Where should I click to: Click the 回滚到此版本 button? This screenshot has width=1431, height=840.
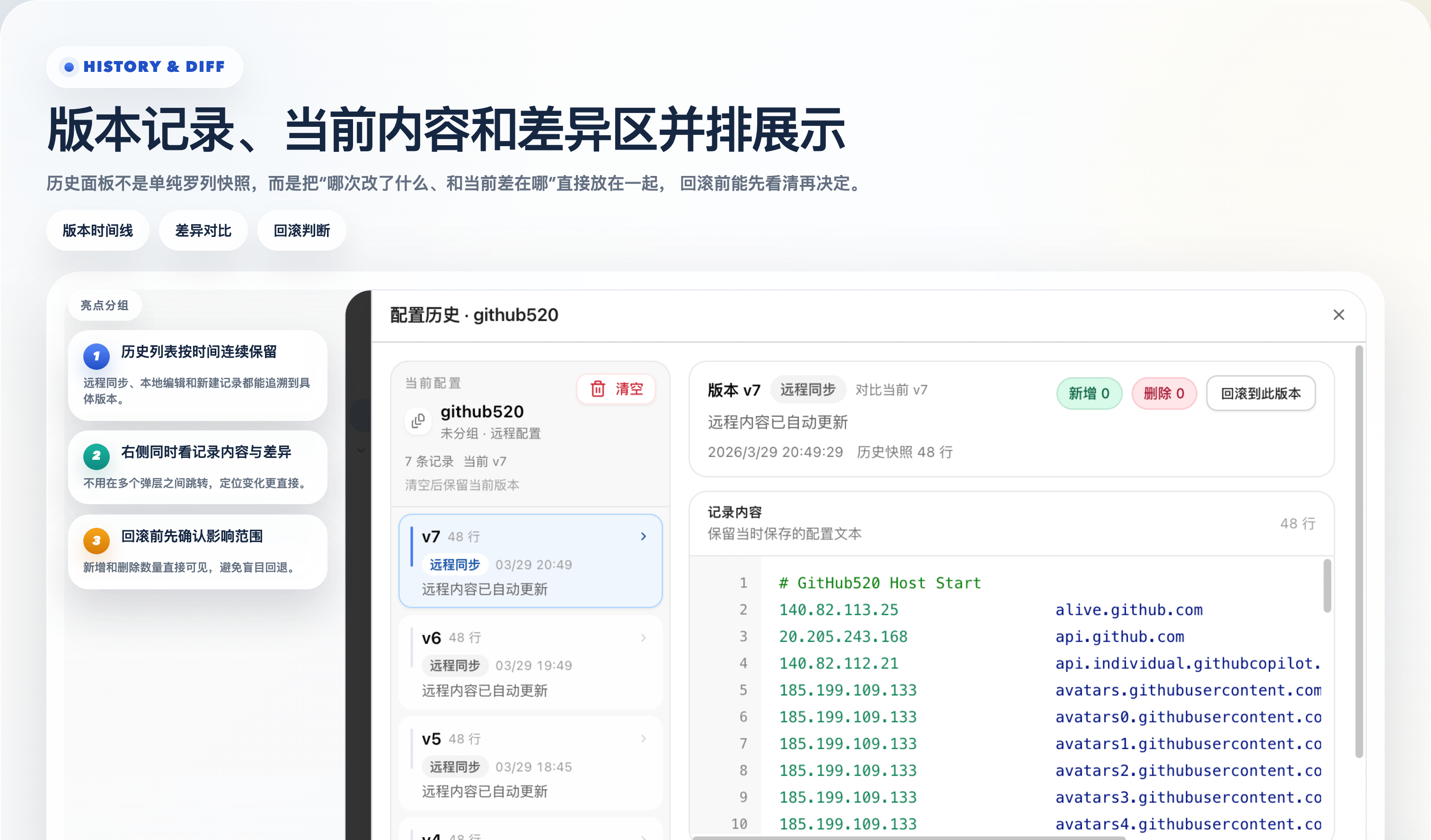point(1260,394)
